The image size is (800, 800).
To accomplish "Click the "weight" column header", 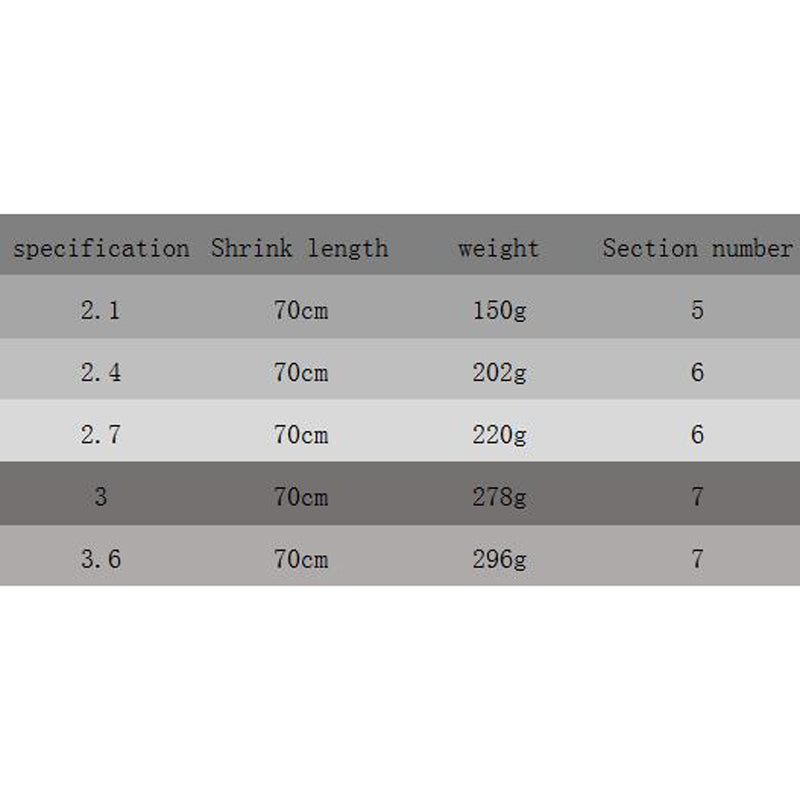I will coord(498,248).
